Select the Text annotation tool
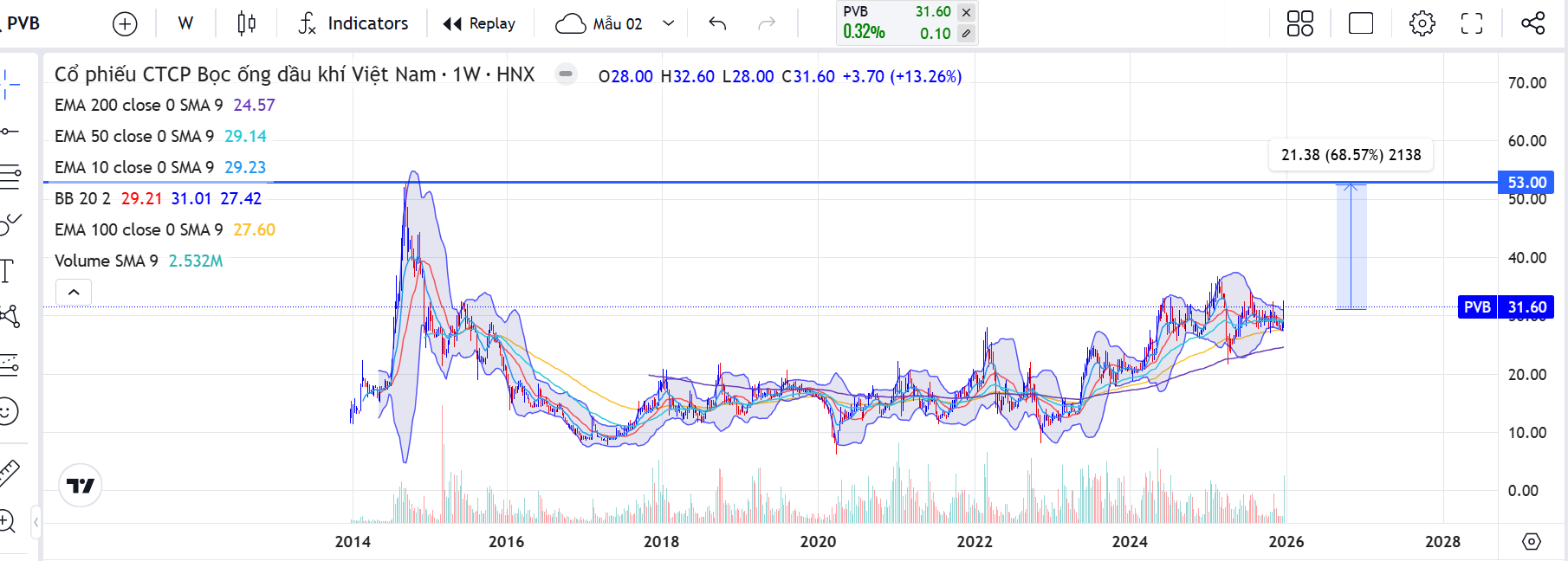Screen dimensions: 1568x561 8,271
